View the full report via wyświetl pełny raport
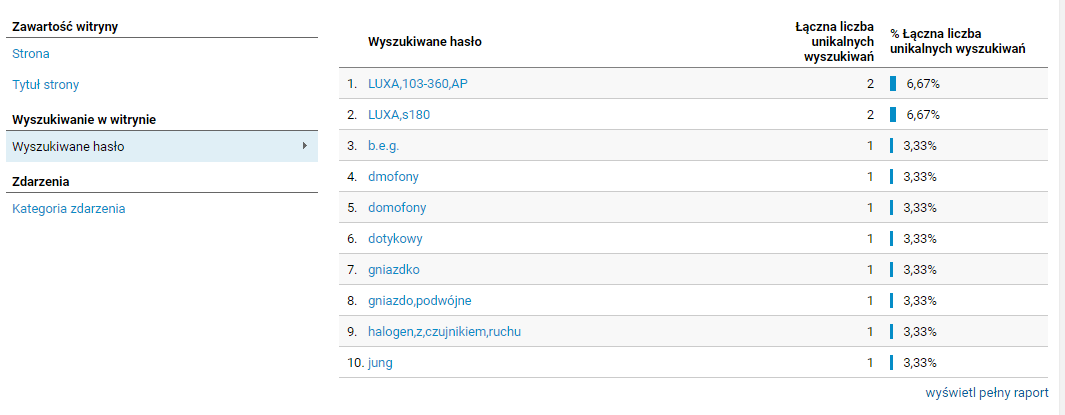1065x415 pixels. coord(987,393)
